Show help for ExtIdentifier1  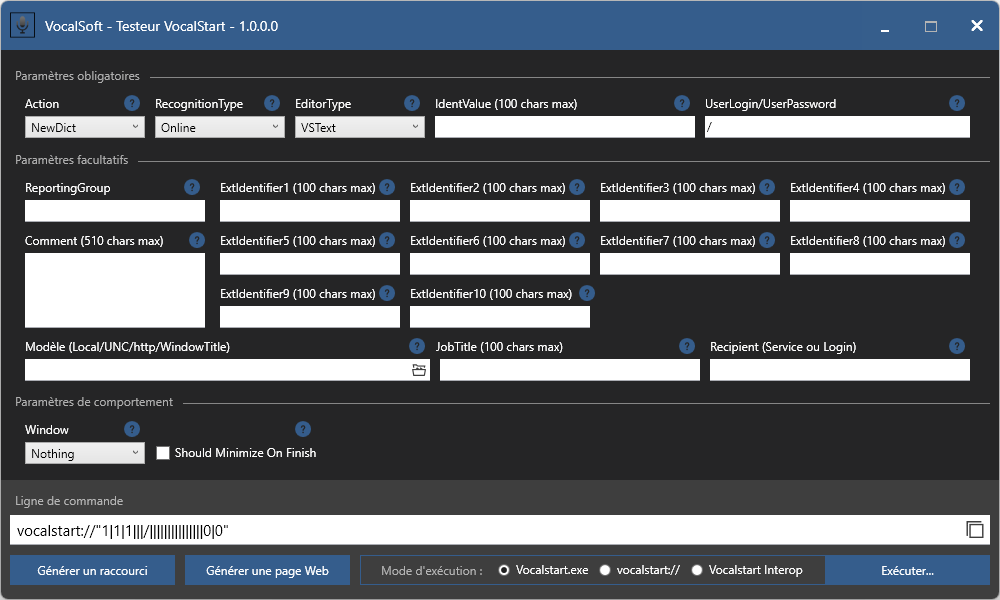pyautogui.click(x=387, y=187)
